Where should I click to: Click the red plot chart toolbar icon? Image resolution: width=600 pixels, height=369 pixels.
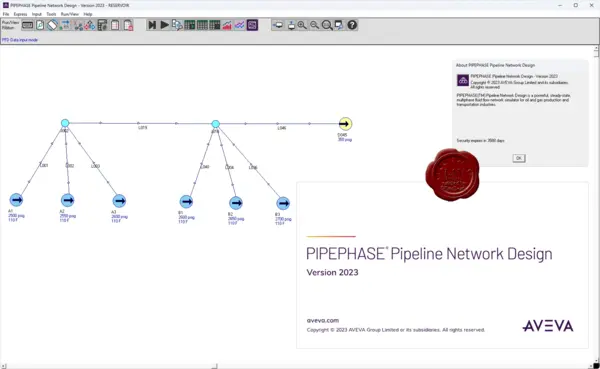227,25
